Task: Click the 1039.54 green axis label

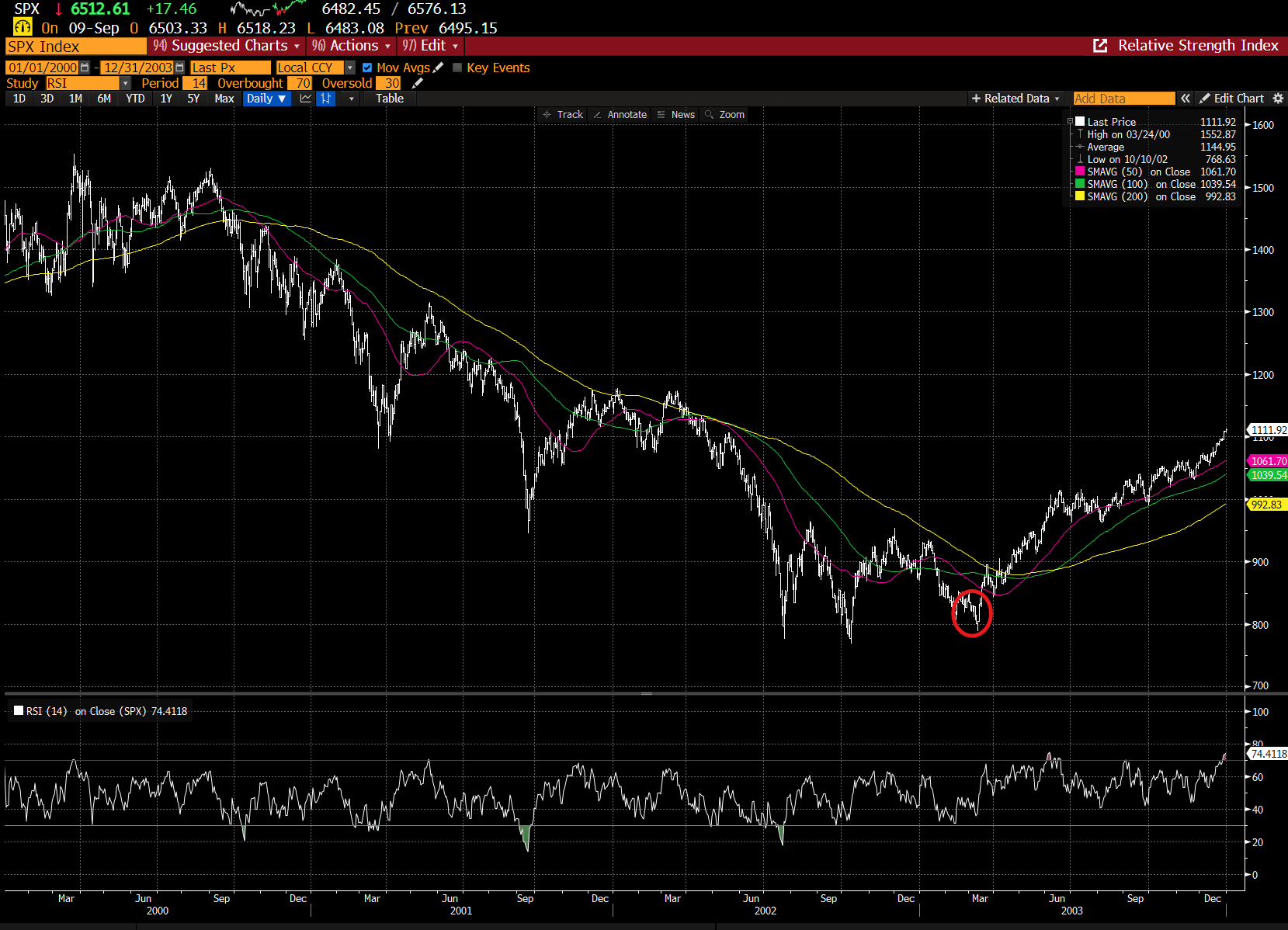Action: [1268, 475]
